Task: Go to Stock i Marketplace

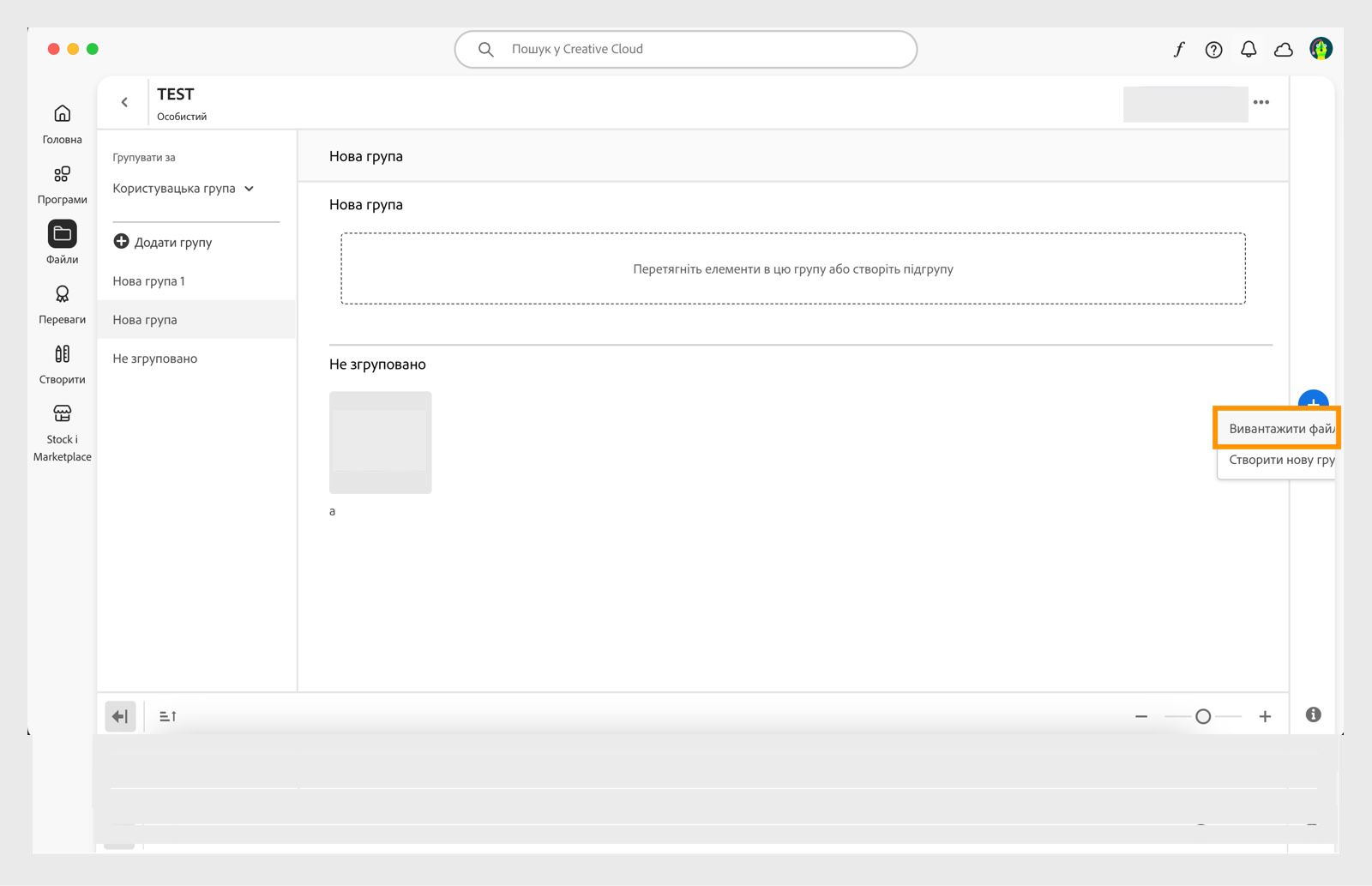Action: click(x=62, y=413)
